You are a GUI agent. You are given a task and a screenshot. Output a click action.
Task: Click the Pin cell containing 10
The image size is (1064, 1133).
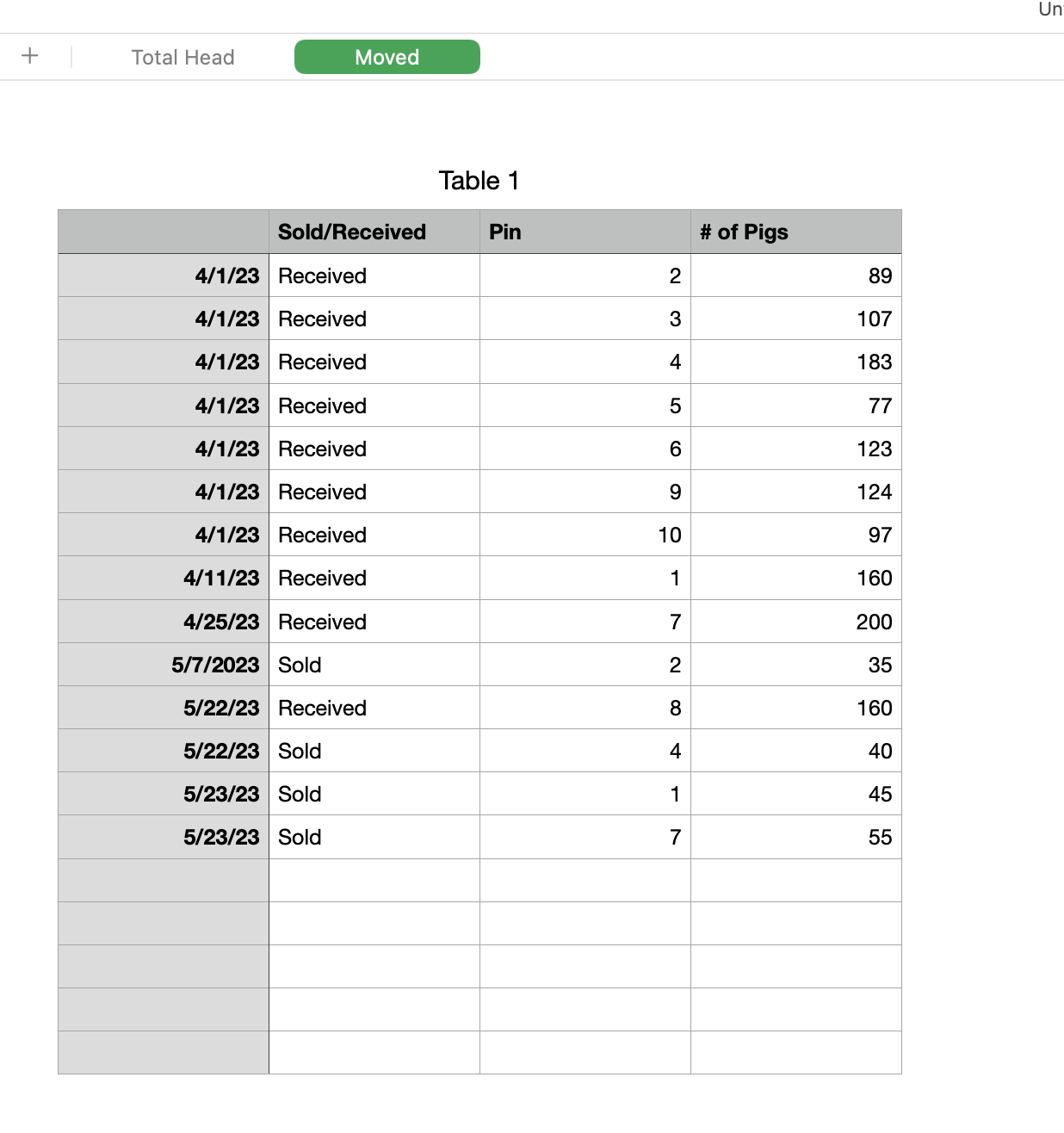pyautogui.click(x=585, y=535)
